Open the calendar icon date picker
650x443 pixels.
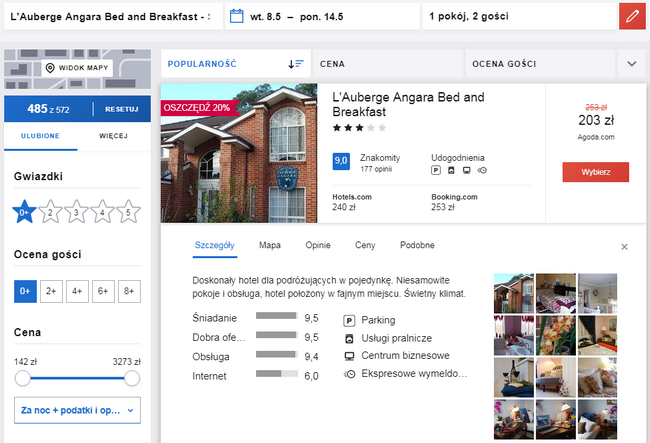click(x=237, y=17)
